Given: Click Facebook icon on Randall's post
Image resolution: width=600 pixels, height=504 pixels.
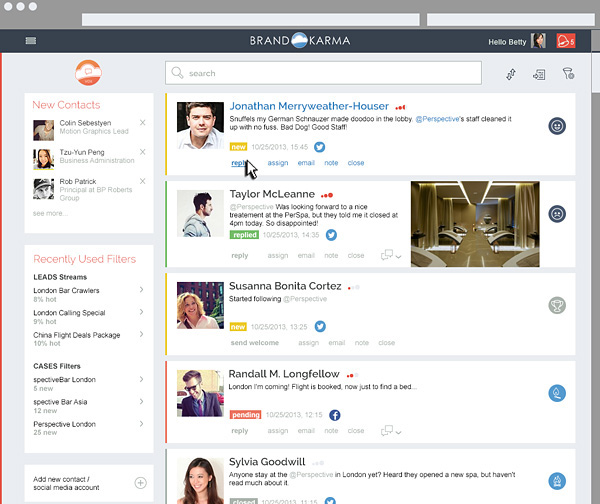Looking at the screenshot, I should [335, 415].
